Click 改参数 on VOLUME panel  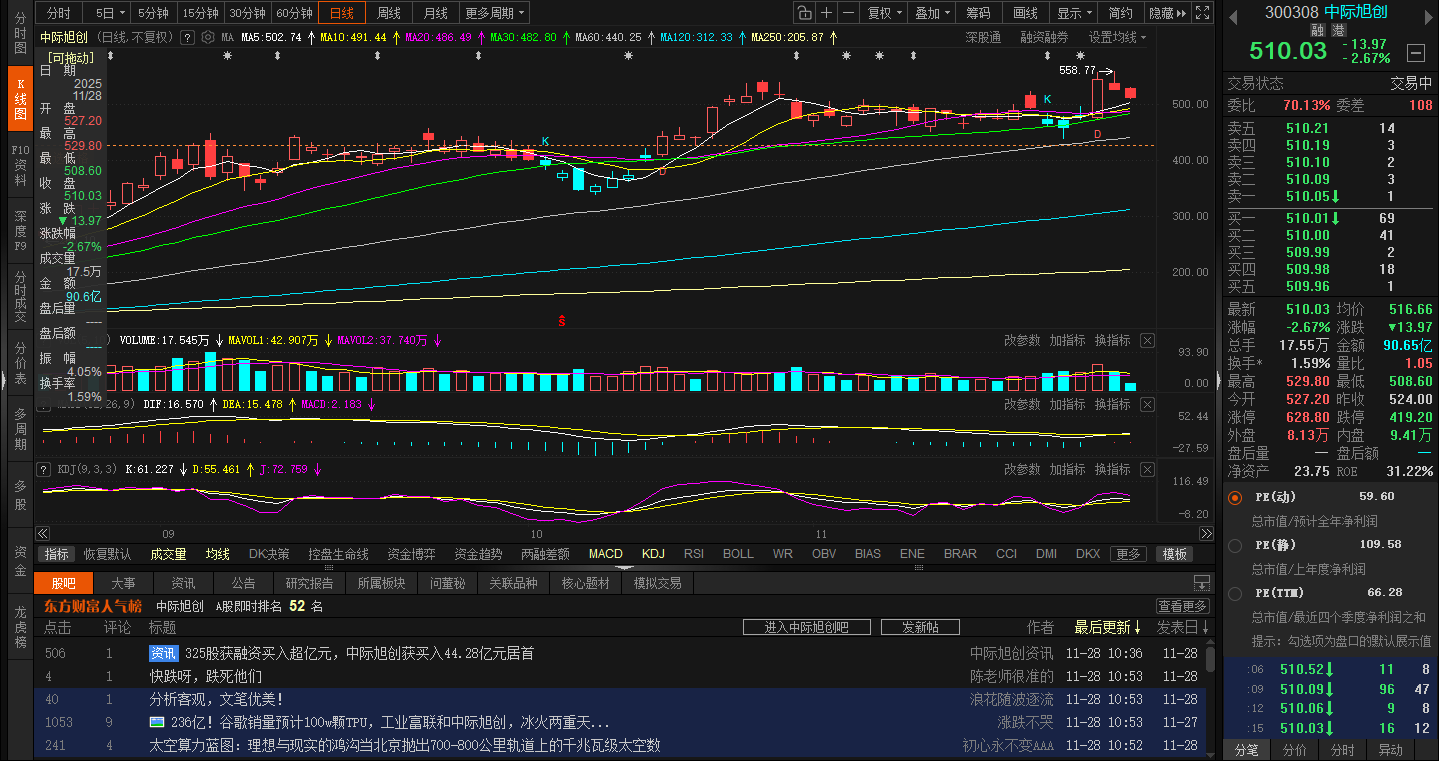point(1022,340)
